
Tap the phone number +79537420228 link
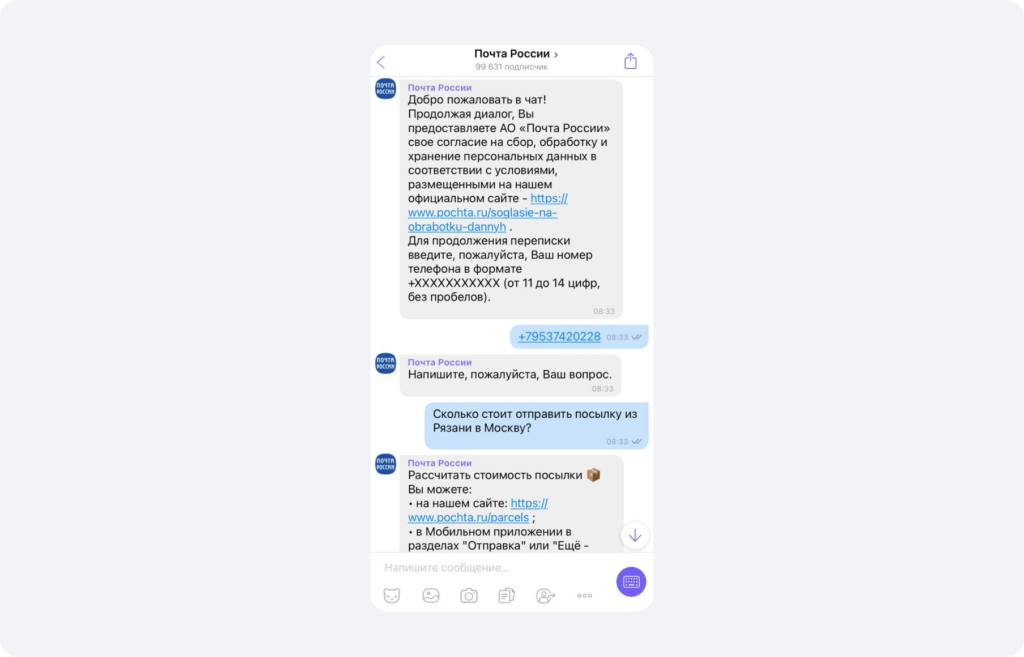[559, 336]
